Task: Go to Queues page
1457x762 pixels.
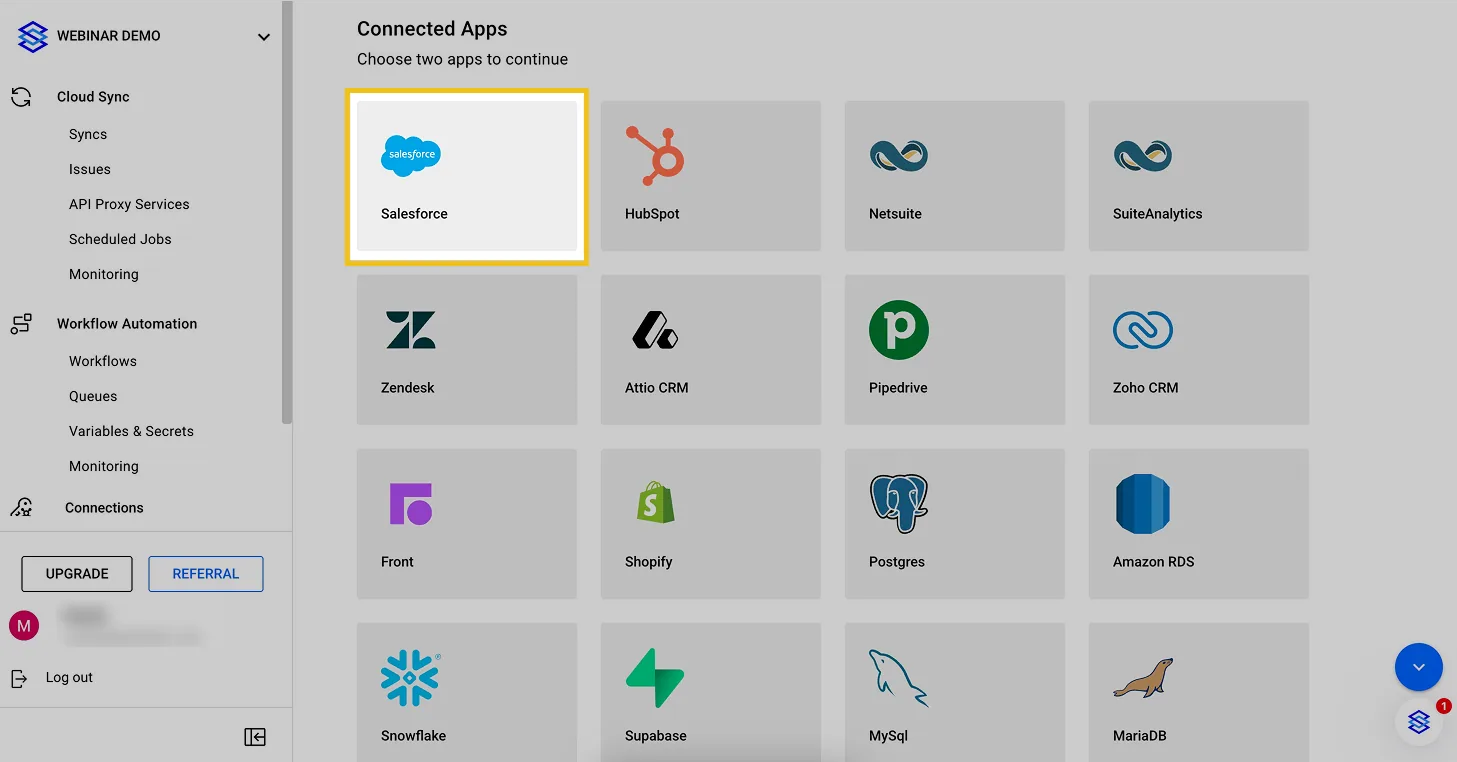Action: tap(93, 396)
